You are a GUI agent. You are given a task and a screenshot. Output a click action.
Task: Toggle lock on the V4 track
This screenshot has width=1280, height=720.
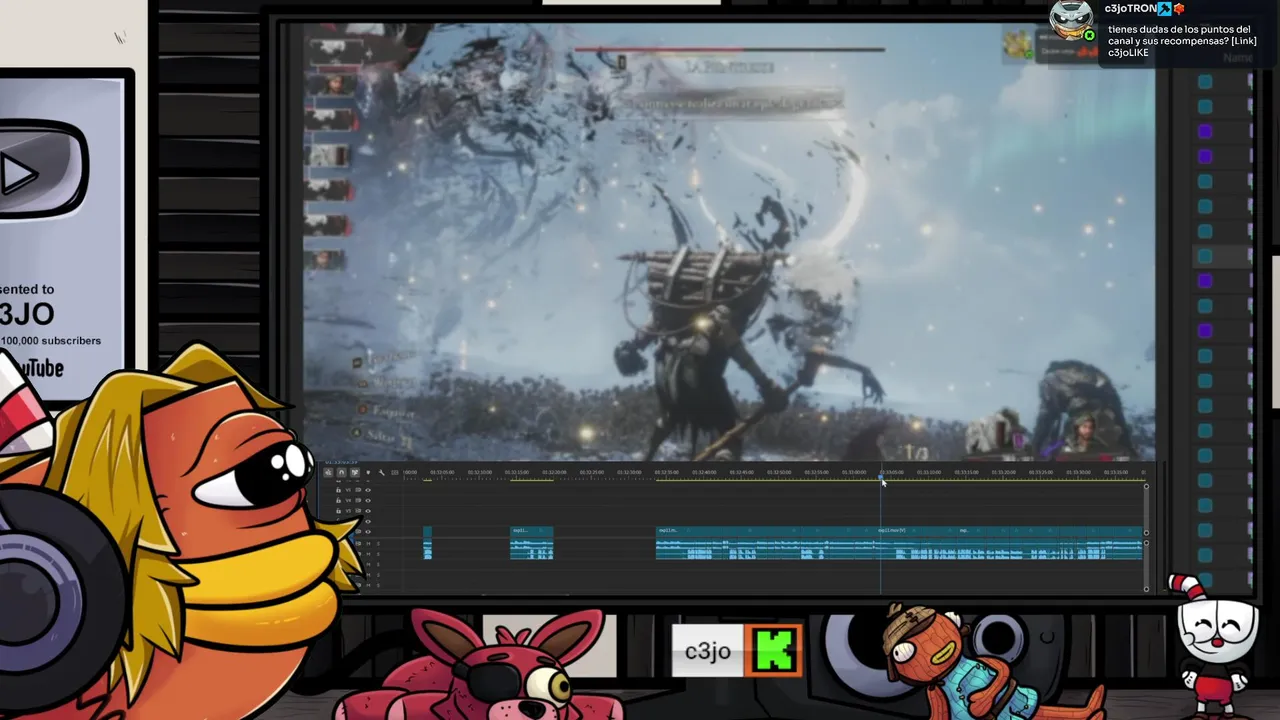point(338,500)
